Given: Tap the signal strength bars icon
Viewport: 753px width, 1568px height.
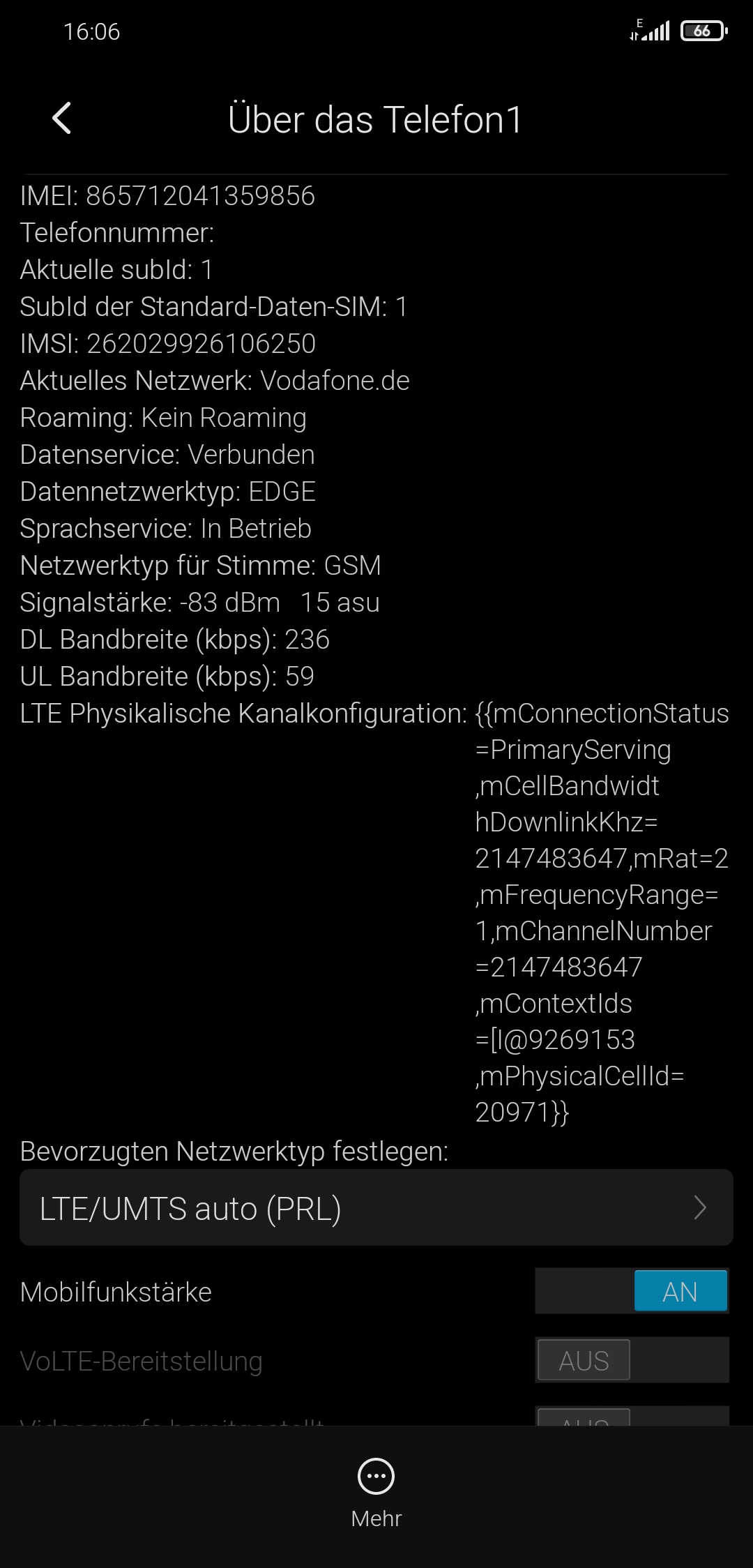Looking at the screenshot, I should point(651,31).
